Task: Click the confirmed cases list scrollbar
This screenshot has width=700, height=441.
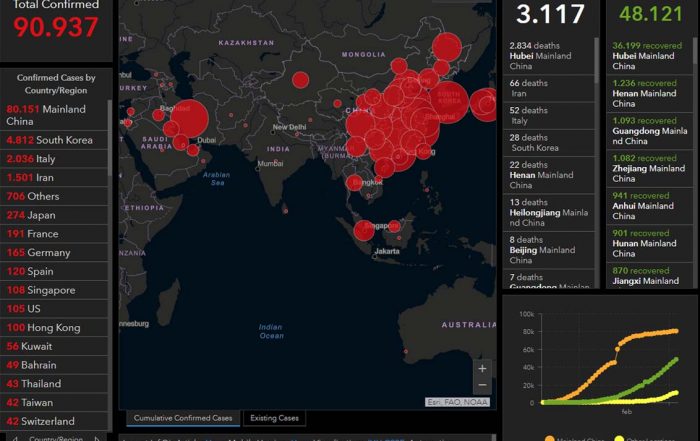Action: (111, 200)
